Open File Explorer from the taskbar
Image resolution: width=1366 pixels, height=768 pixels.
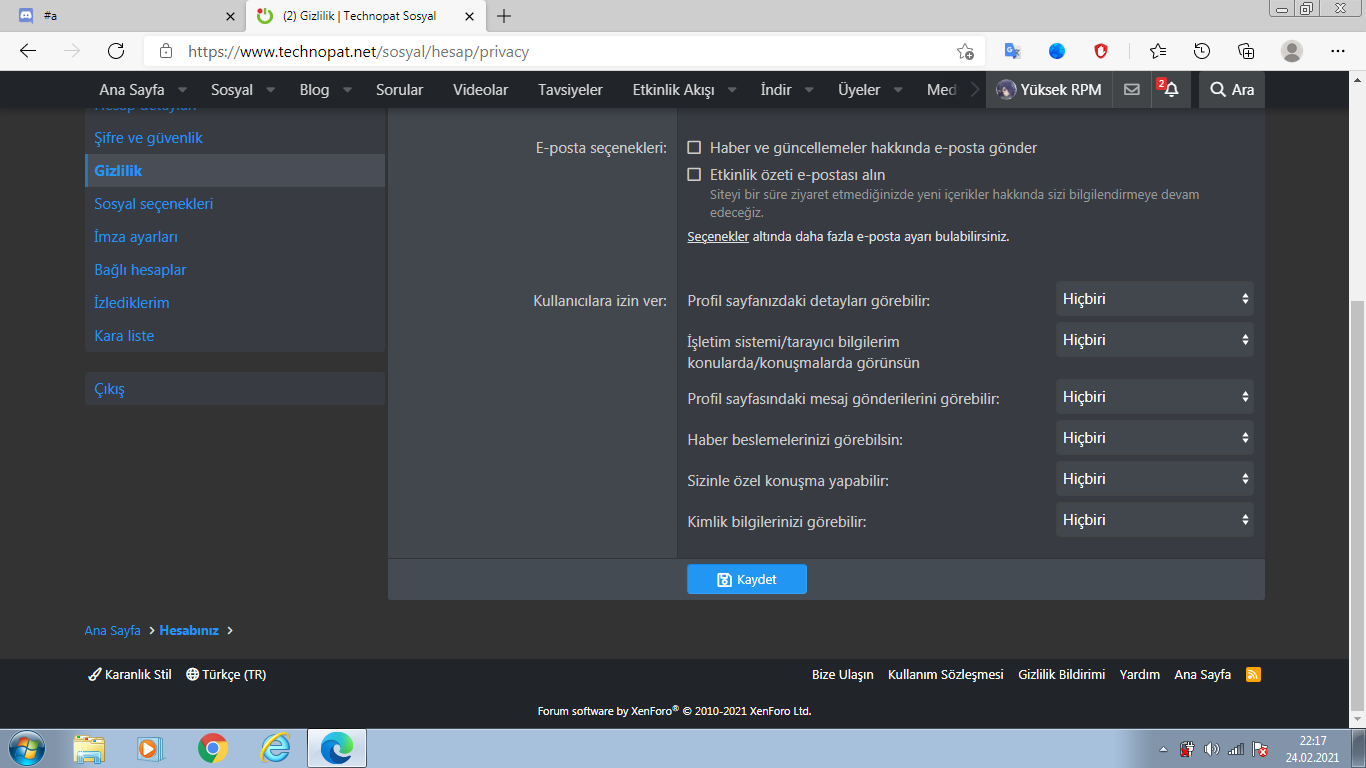pos(89,748)
